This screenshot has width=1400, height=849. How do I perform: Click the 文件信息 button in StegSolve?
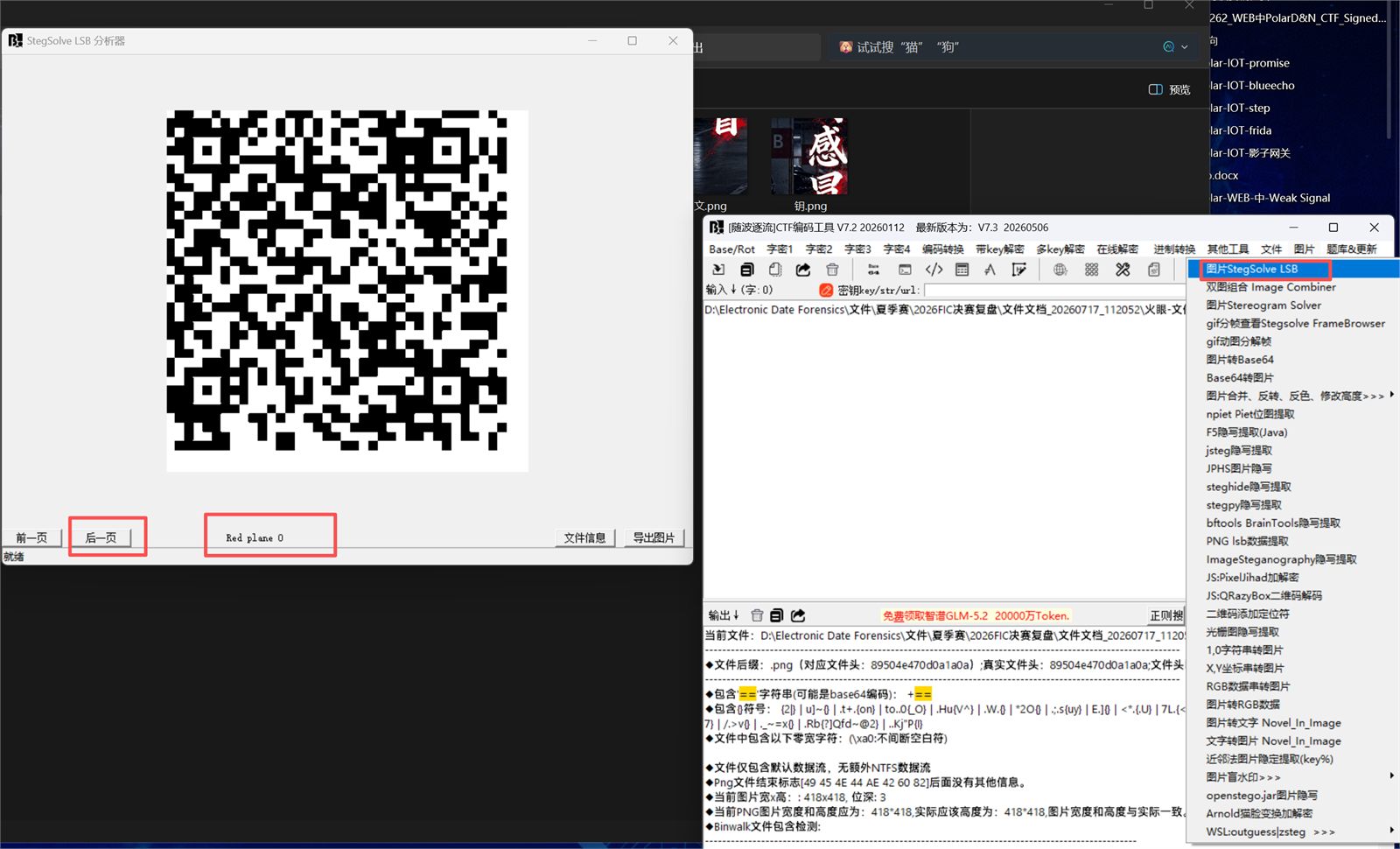[x=585, y=537]
